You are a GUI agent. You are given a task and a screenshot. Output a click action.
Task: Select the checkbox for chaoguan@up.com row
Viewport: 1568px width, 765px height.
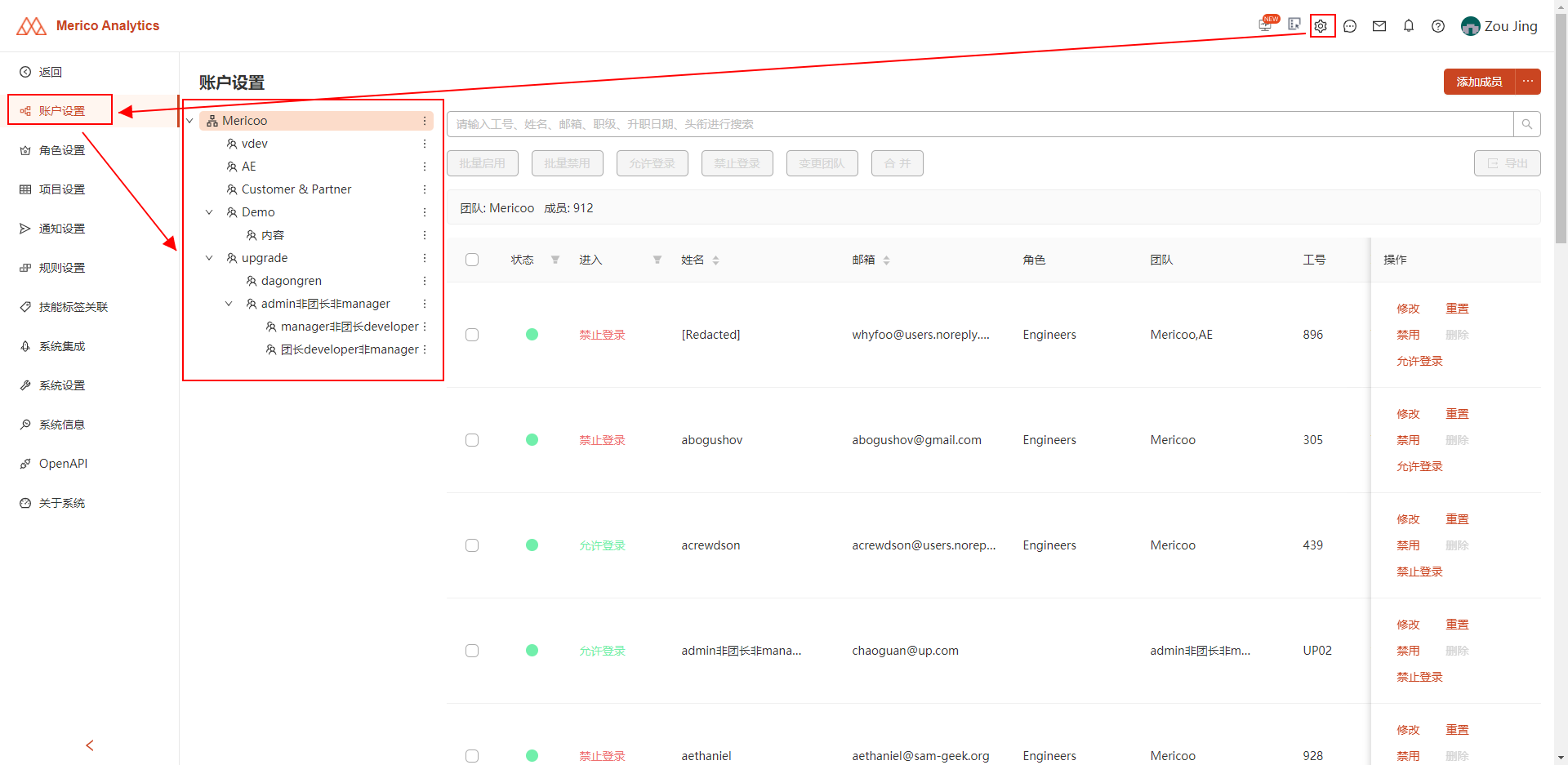pos(472,651)
